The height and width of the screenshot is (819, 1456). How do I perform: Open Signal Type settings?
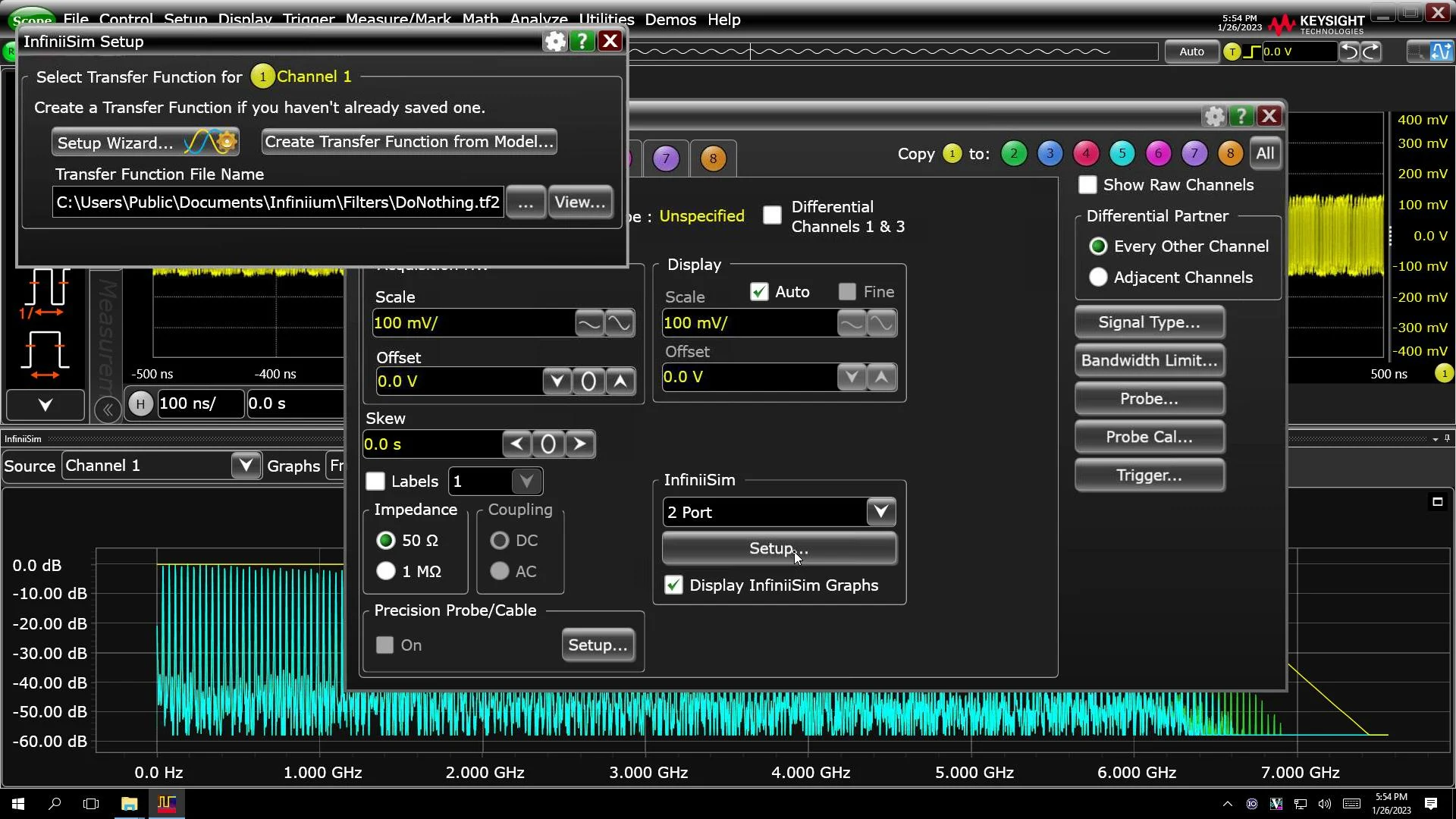pos(1150,322)
